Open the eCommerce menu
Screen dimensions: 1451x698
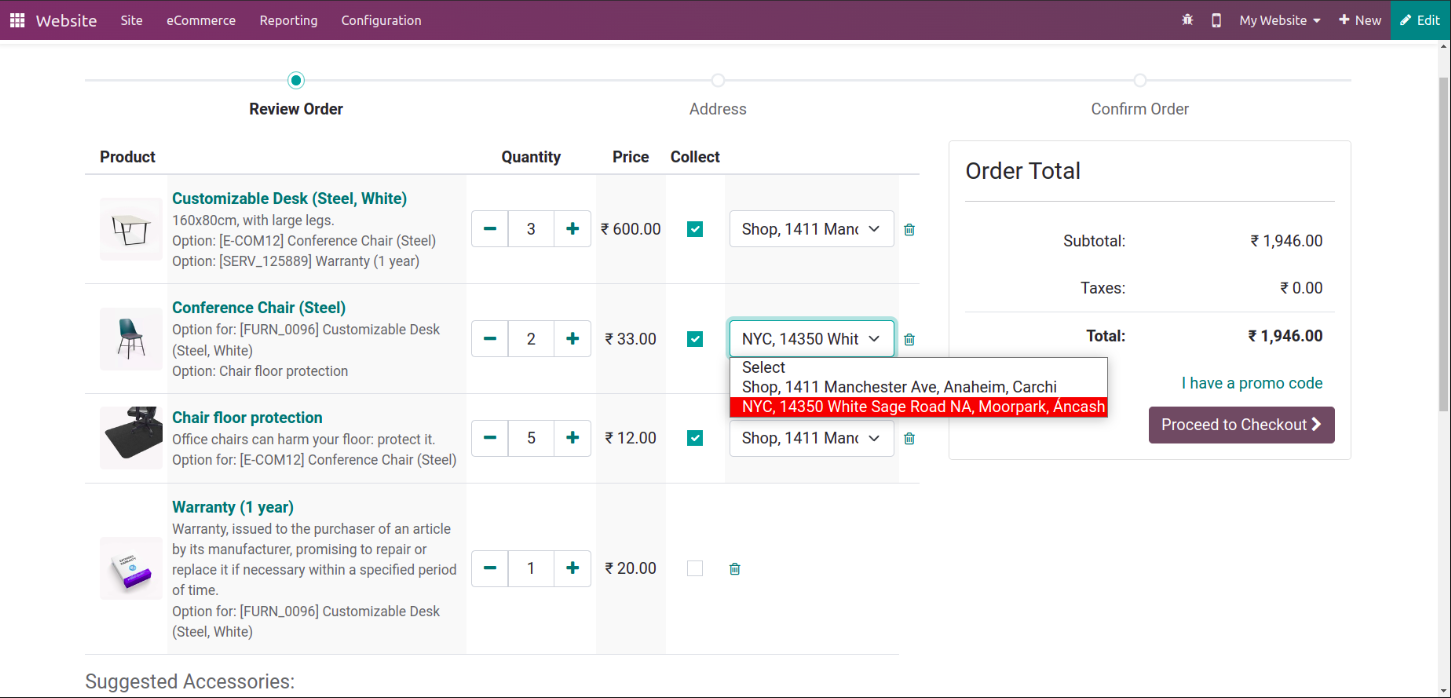201,20
